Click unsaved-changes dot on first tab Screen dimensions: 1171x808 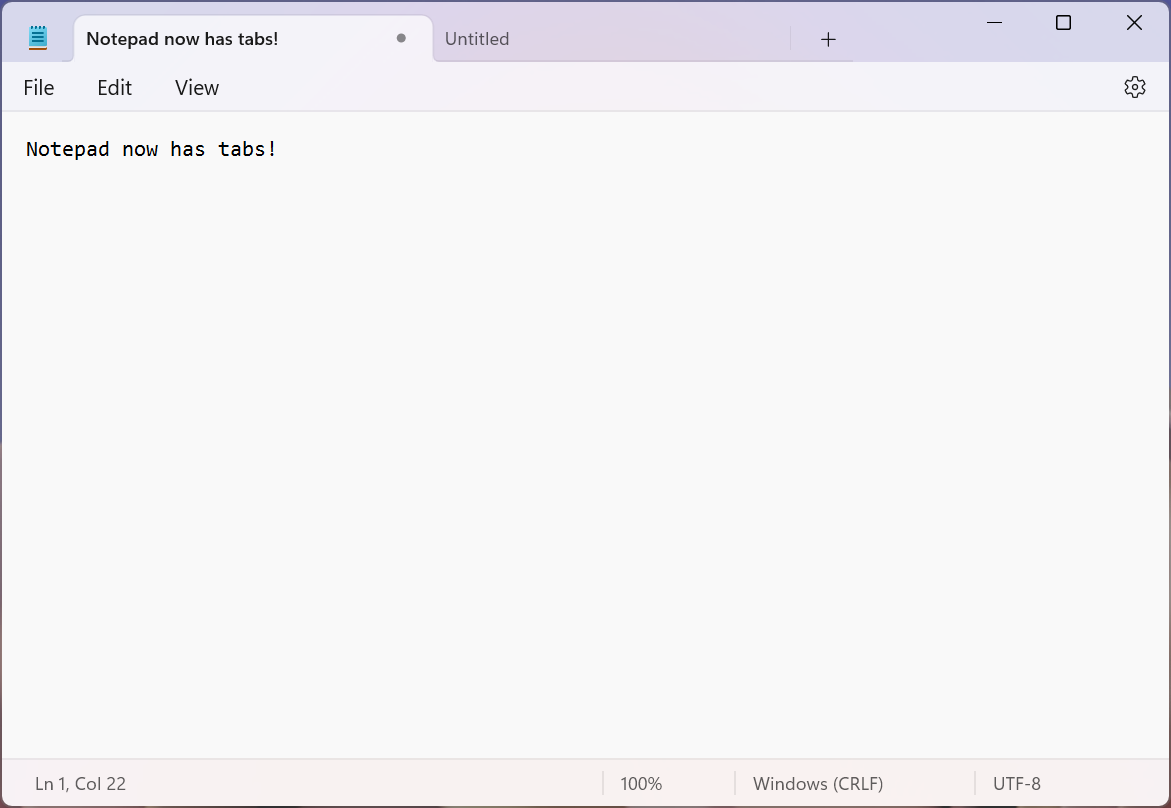[401, 38]
